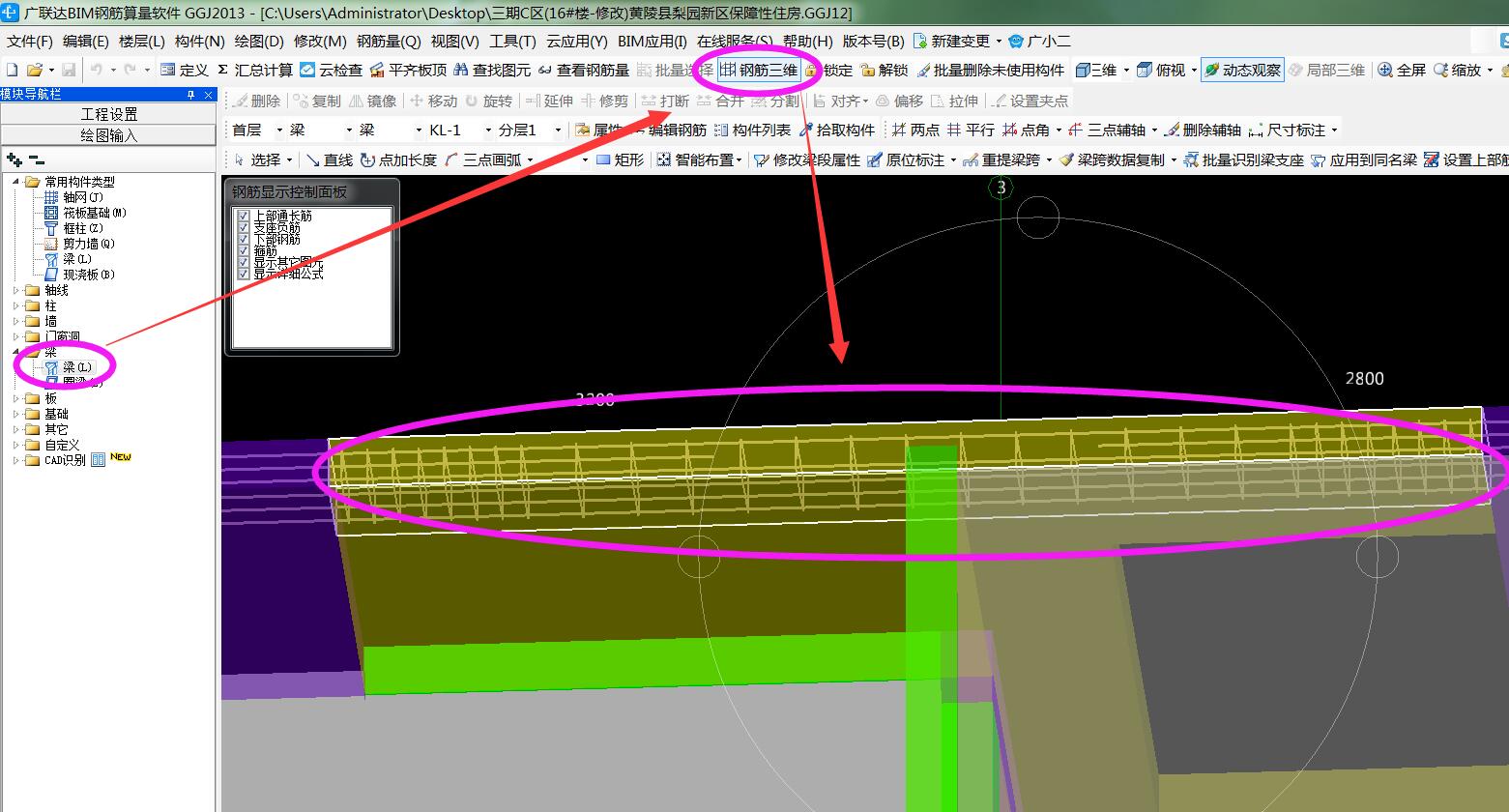
Task: Click 应用到同名梁 tool
Action: pyautogui.click(x=1364, y=159)
